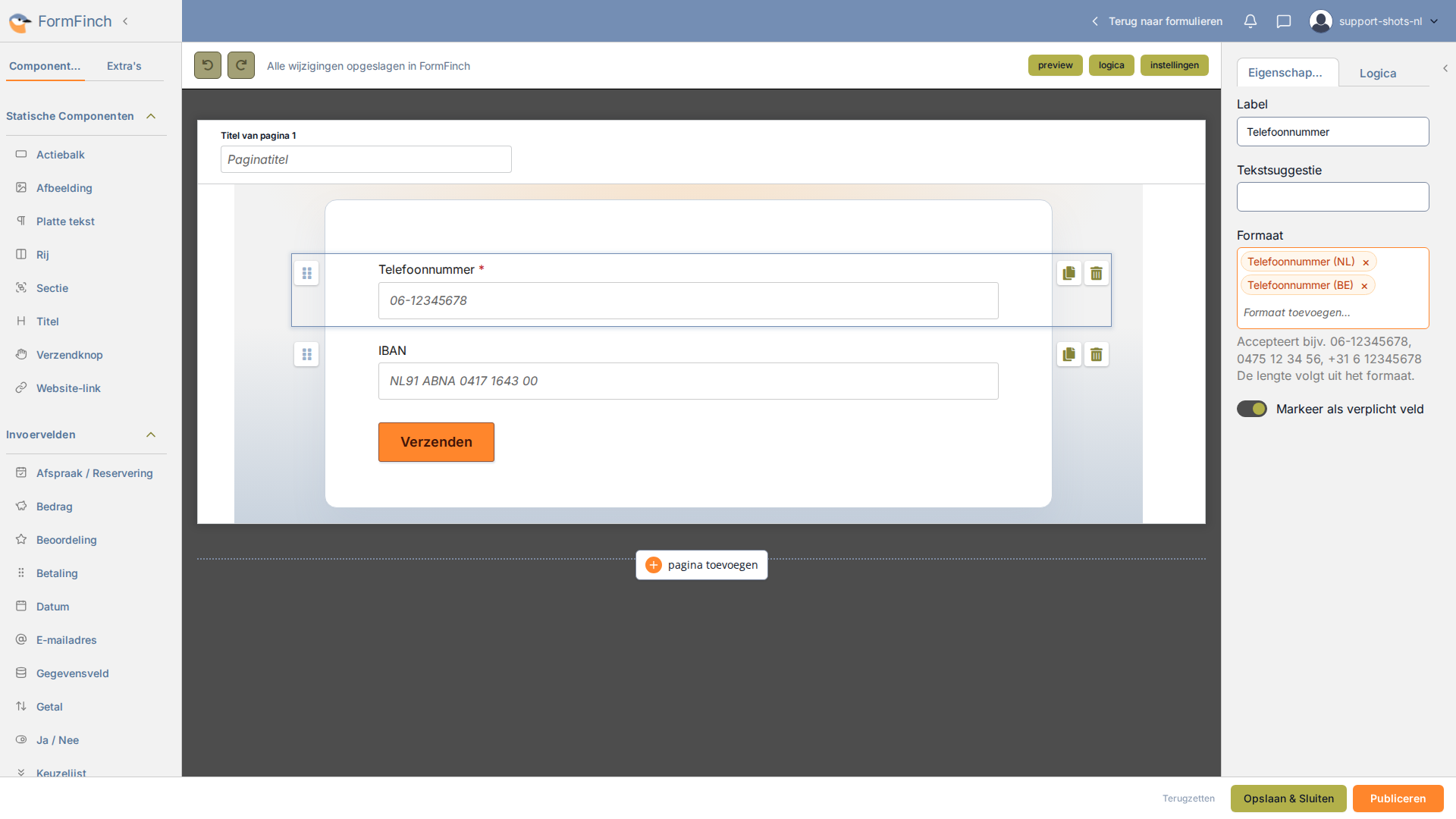Click the undo arrow button
1456x819 pixels.
tap(208, 65)
